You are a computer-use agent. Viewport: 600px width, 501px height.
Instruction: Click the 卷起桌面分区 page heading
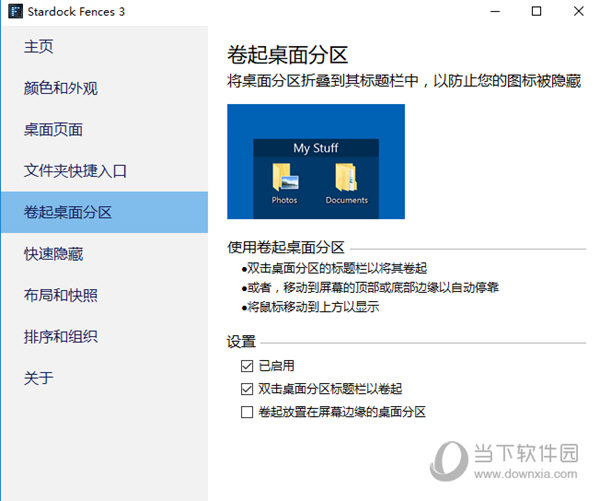click(287, 55)
